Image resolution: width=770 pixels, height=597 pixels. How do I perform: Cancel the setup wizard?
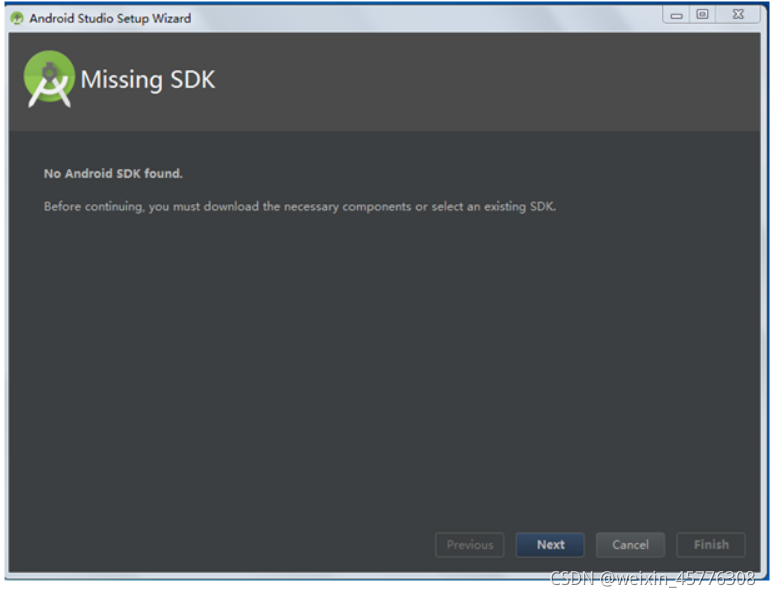pyautogui.click(x=631, y=544)
